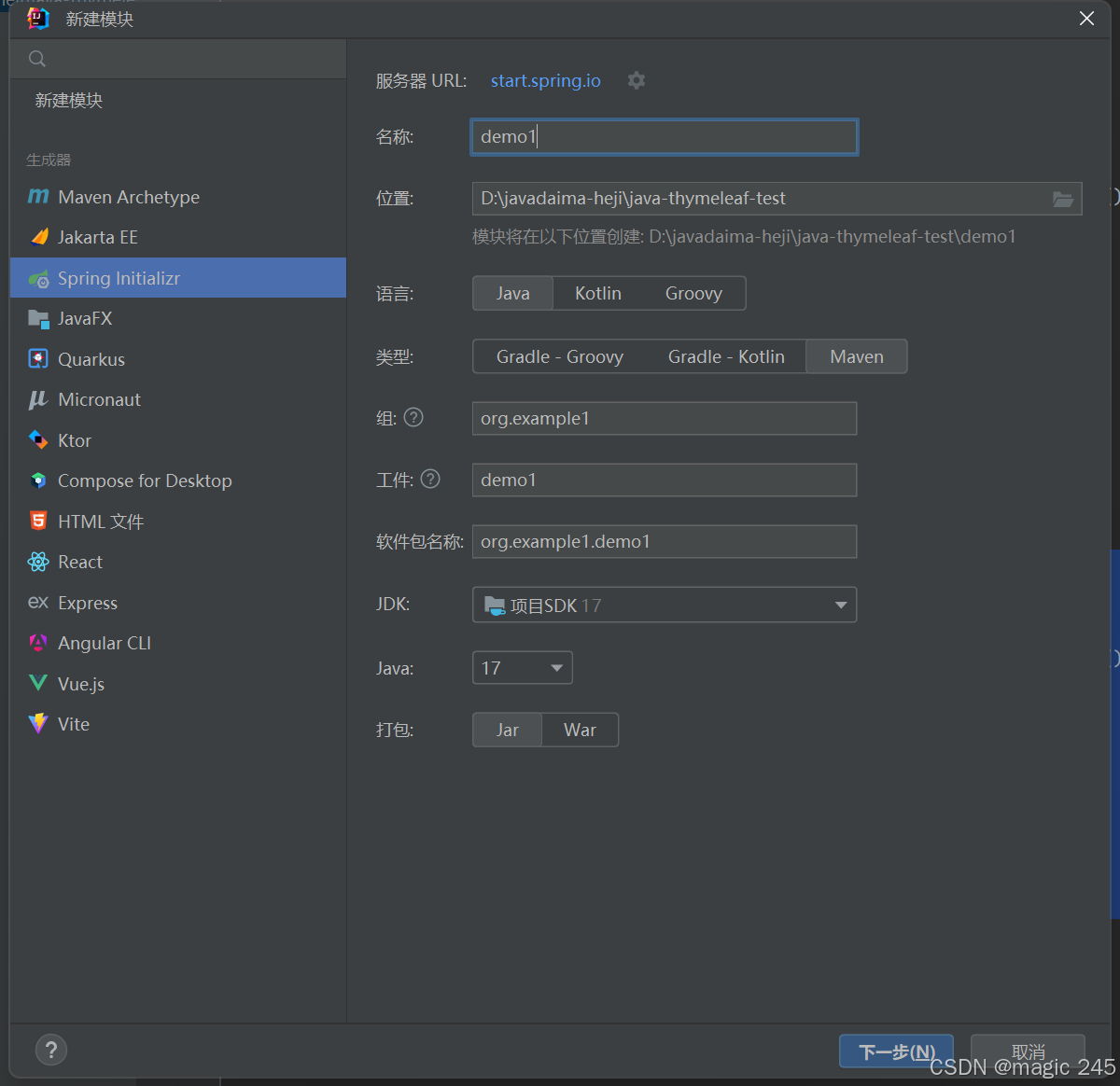Click the Quarkus generator icon
The image size is (1120, 1086).
click(x=38, y=359)
